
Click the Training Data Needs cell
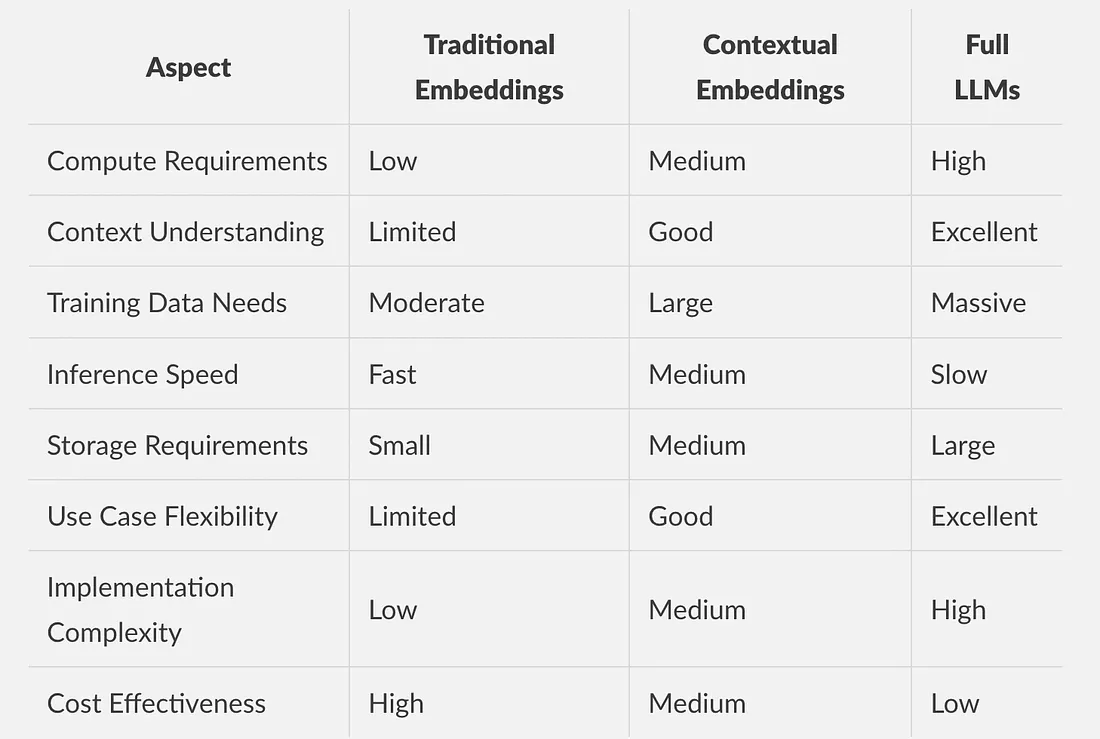tap(167, 303)
